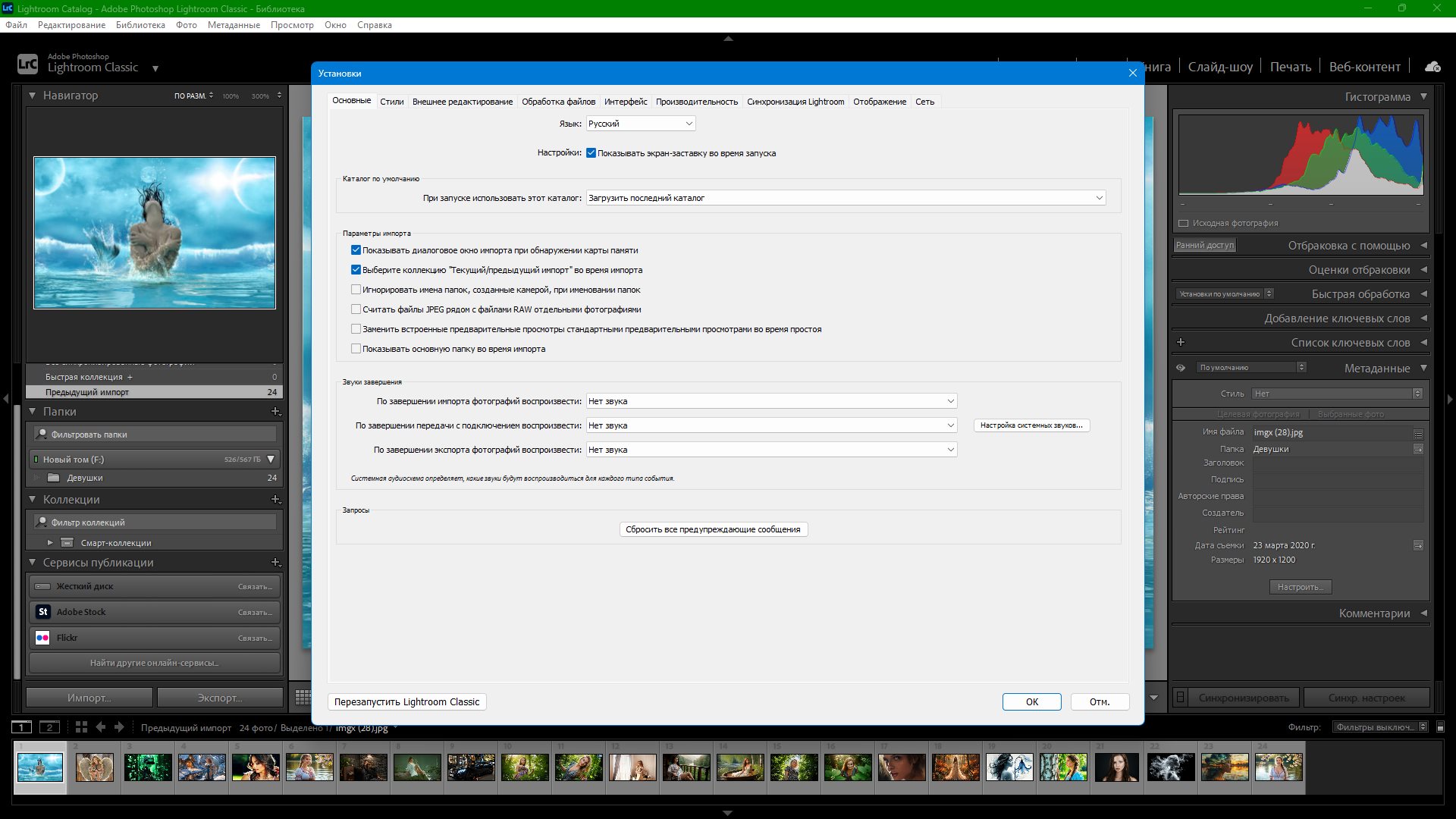Click the plus icon in Collections panel

click(275, 499)
